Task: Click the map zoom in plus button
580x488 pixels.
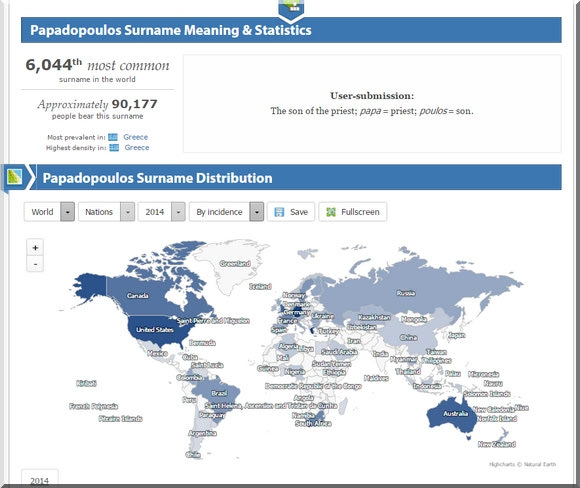Action: click(x=35, y=248)
